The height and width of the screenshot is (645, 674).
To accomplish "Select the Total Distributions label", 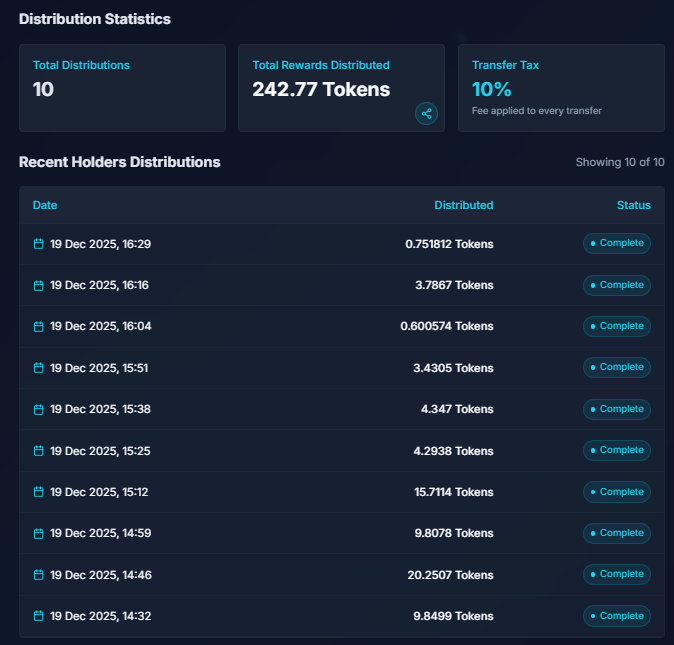I will pos(81,65).
